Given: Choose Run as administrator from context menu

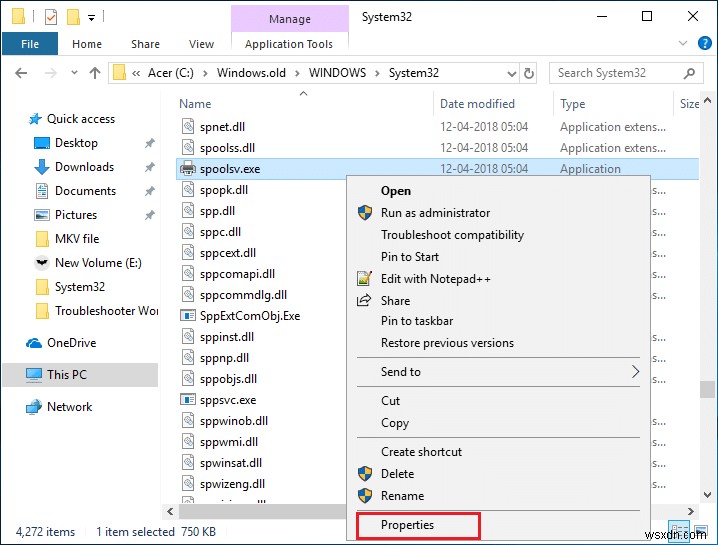Looking at the screenshot, I should (435, 213).
